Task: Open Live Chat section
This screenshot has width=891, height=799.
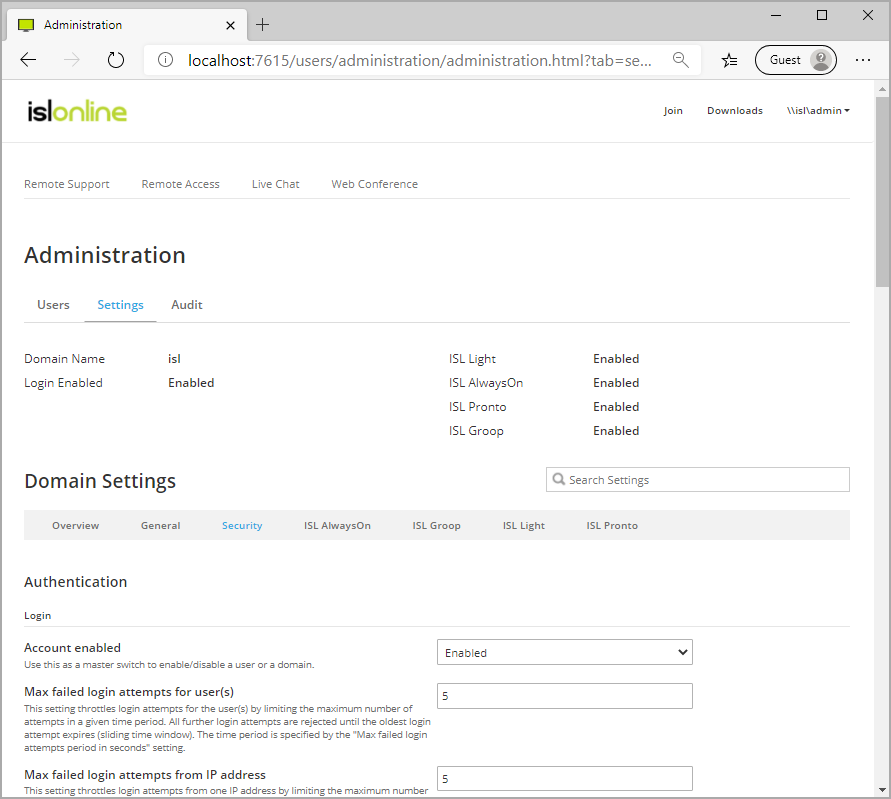Action: pos(276,184)
